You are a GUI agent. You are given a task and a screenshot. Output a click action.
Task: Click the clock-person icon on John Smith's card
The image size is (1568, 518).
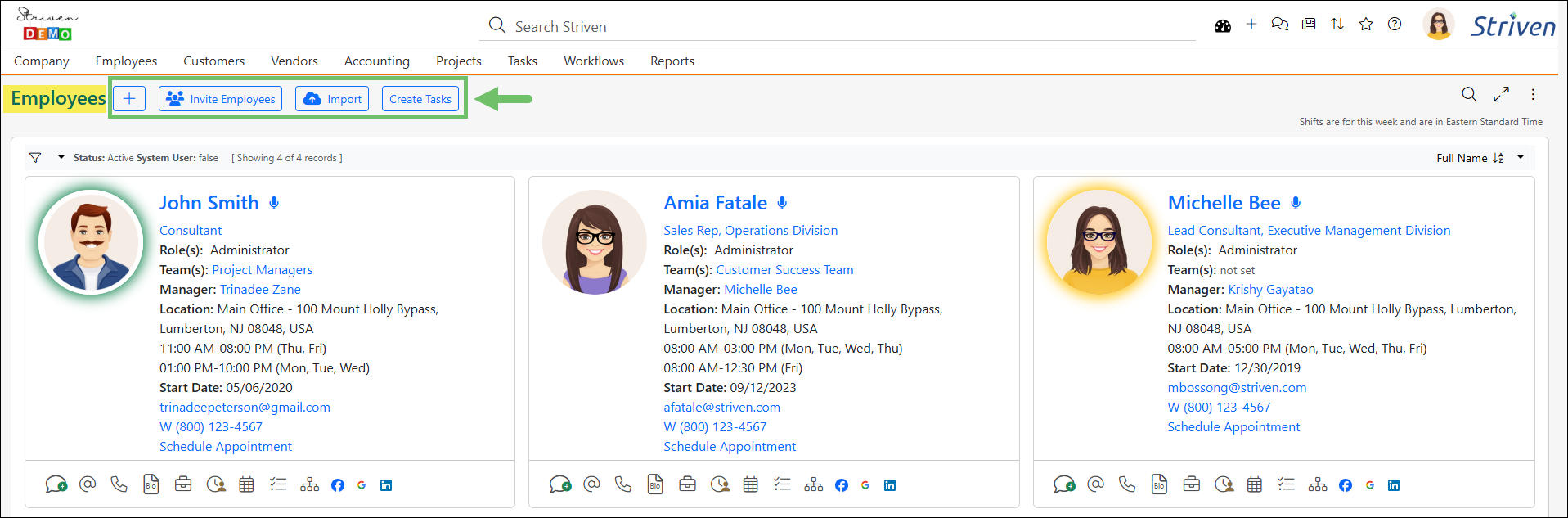(216, 484)
